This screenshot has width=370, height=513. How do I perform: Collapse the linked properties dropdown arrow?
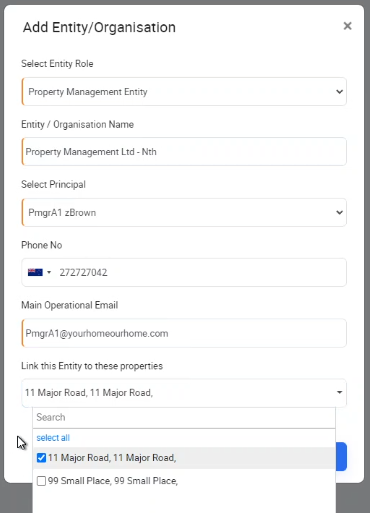tap(339, 392)
